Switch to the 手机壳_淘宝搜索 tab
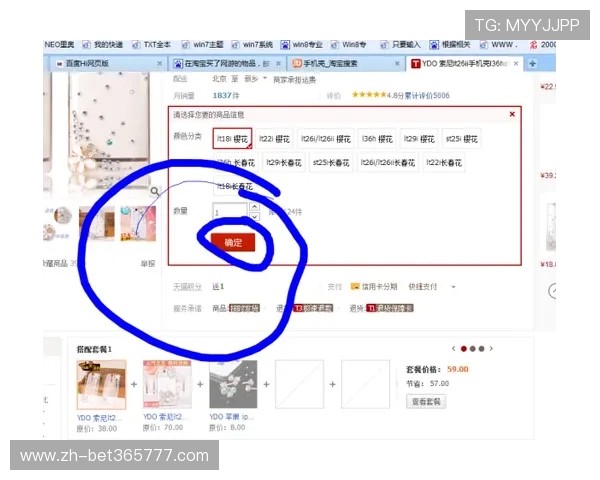This screenshot has width=600, height=480. click(x=346, y=64)
